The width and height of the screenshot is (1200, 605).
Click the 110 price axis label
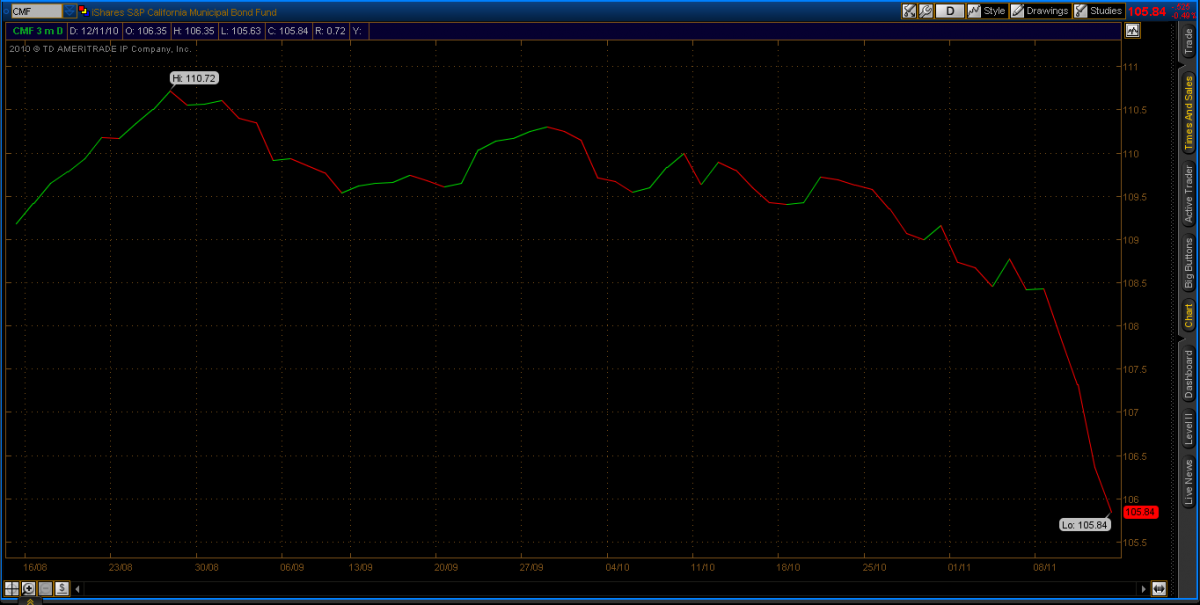coord(1131,154)
